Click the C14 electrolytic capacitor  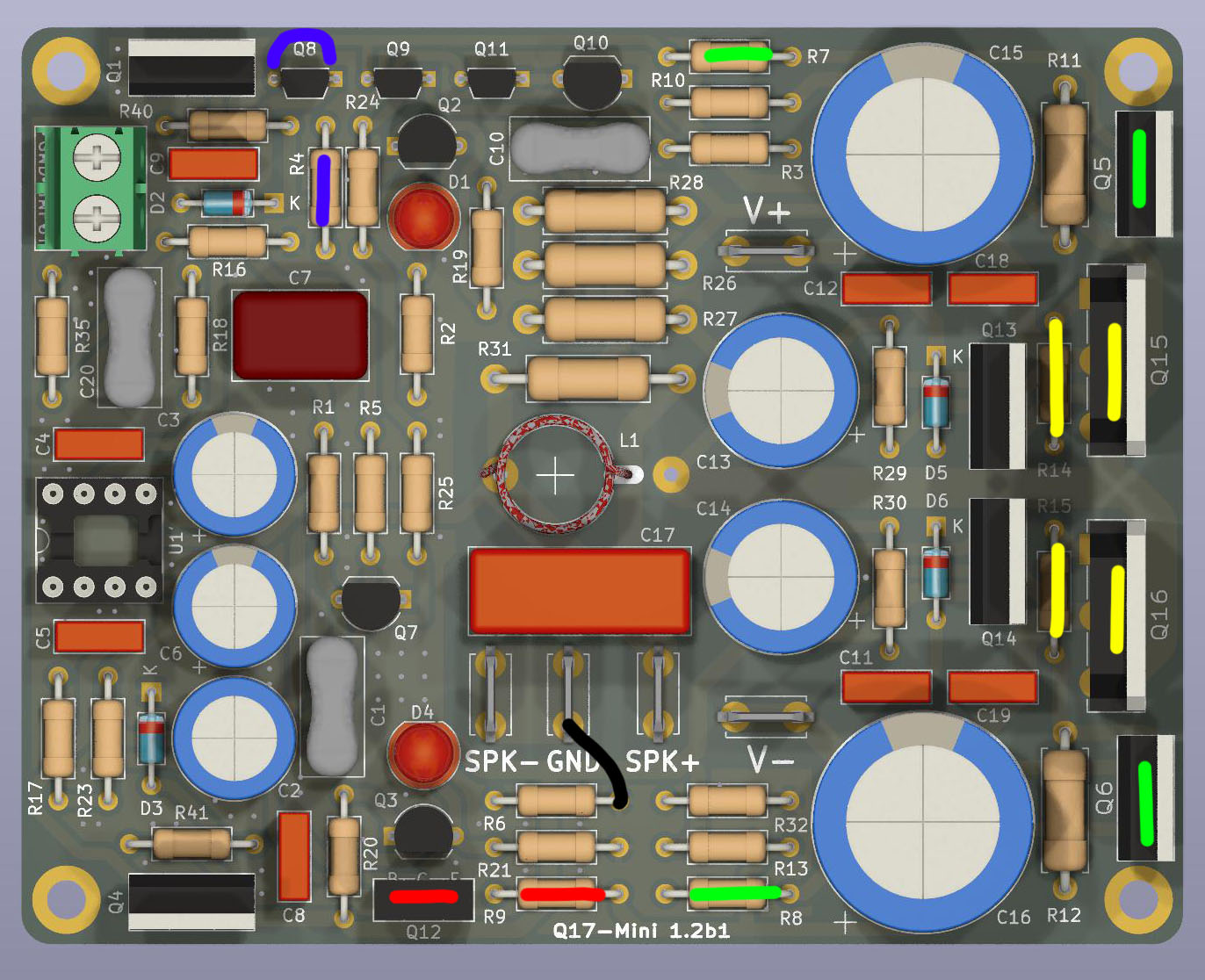point(781,576)
